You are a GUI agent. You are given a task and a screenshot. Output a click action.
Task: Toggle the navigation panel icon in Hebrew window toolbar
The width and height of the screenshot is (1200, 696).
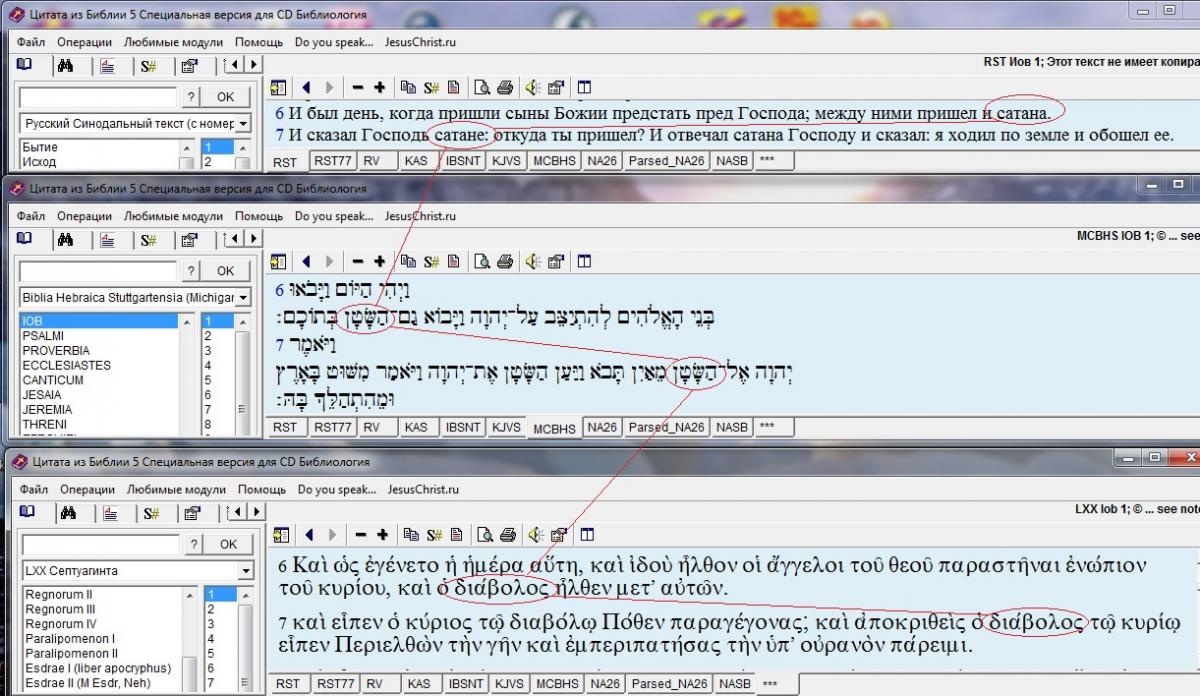(278, 261)
